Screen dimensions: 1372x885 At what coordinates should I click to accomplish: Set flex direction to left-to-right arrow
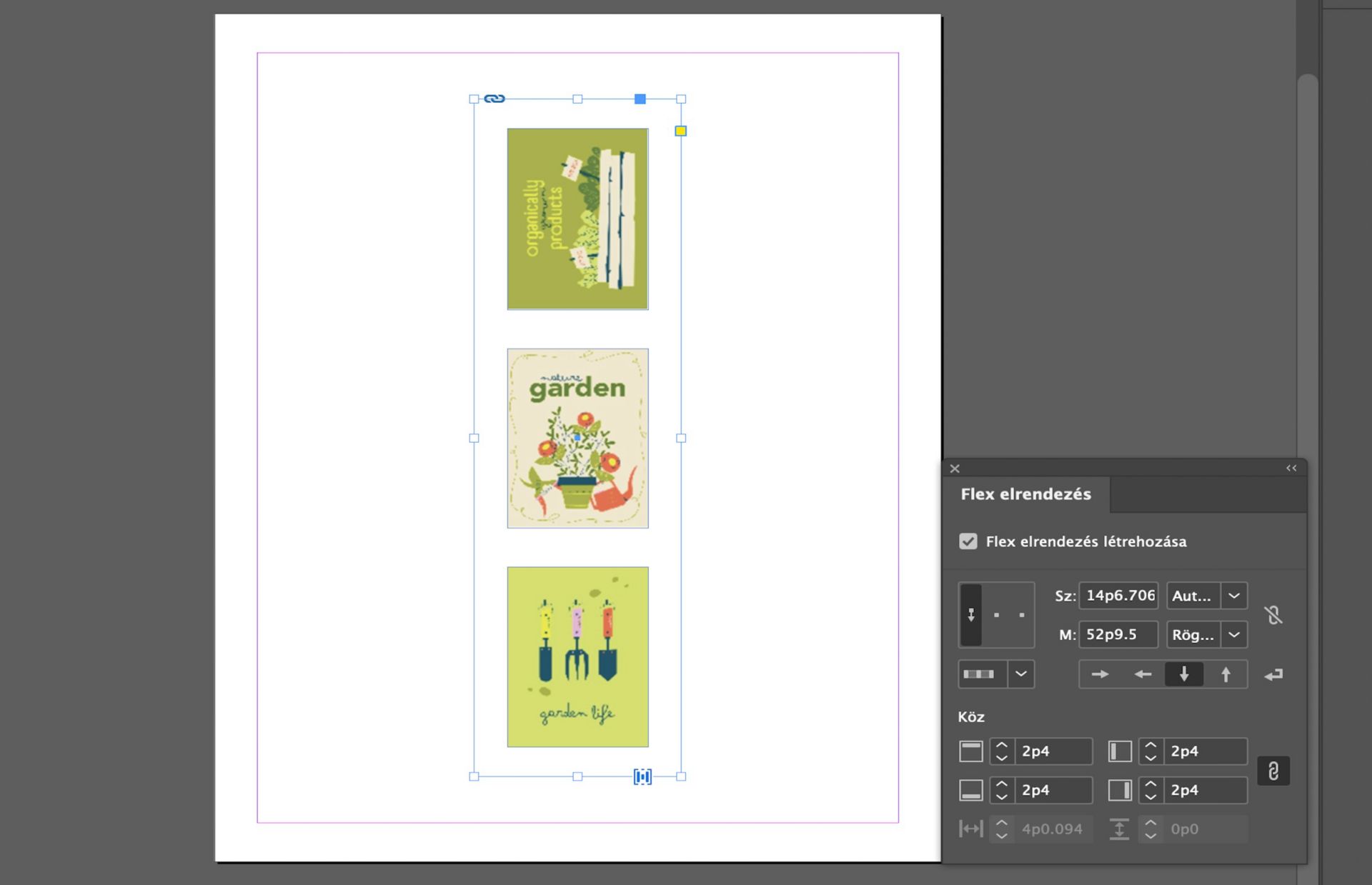1100,674
